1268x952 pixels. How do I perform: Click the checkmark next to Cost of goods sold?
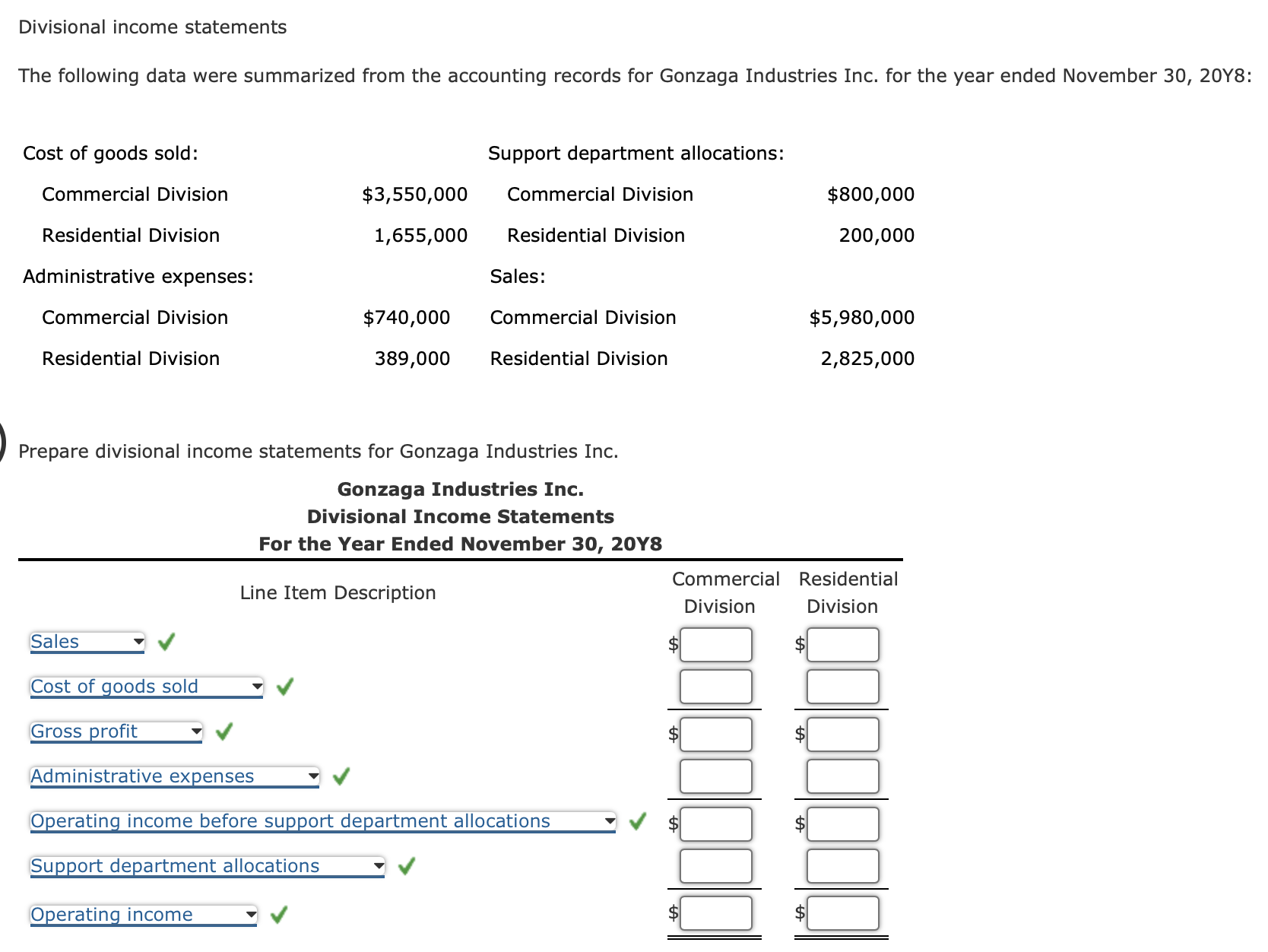coord(285,687)
